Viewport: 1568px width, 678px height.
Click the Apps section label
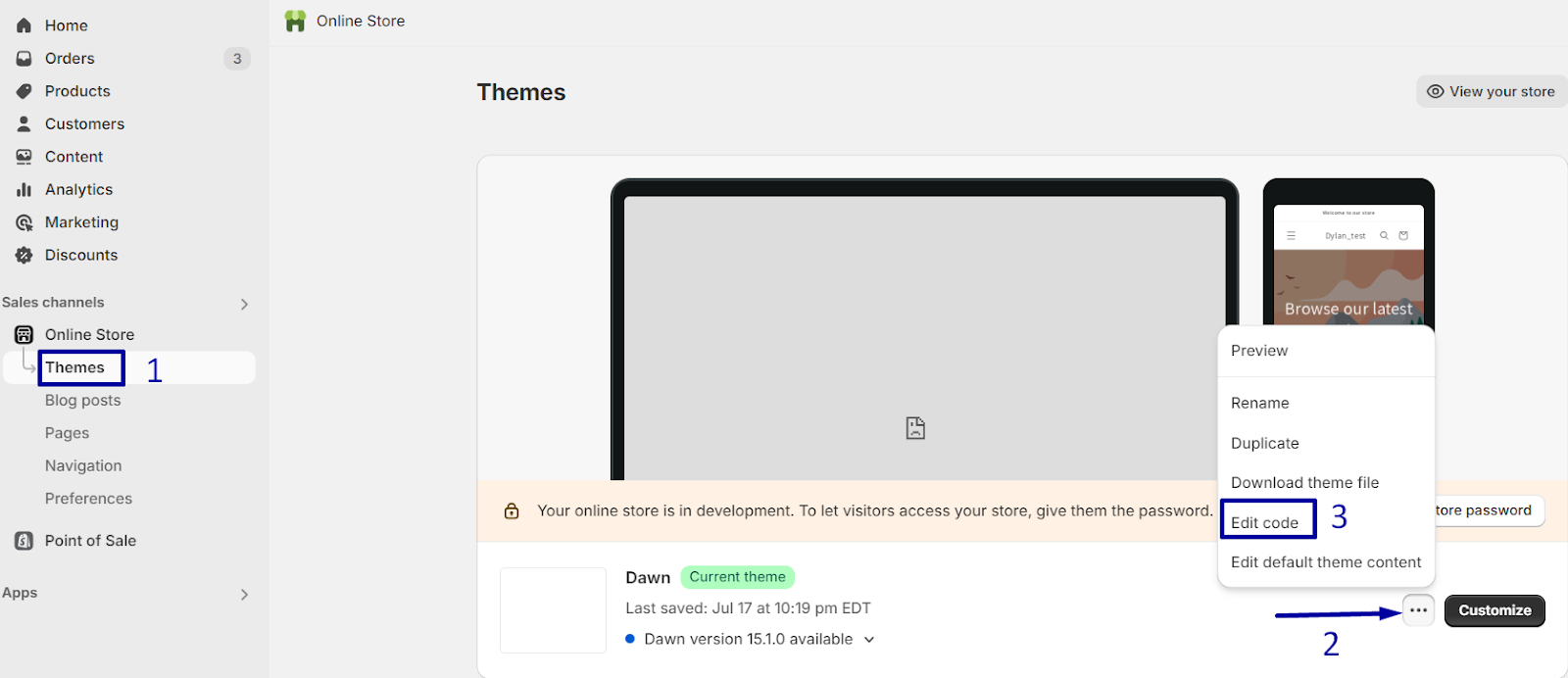(x=20, y=593)
